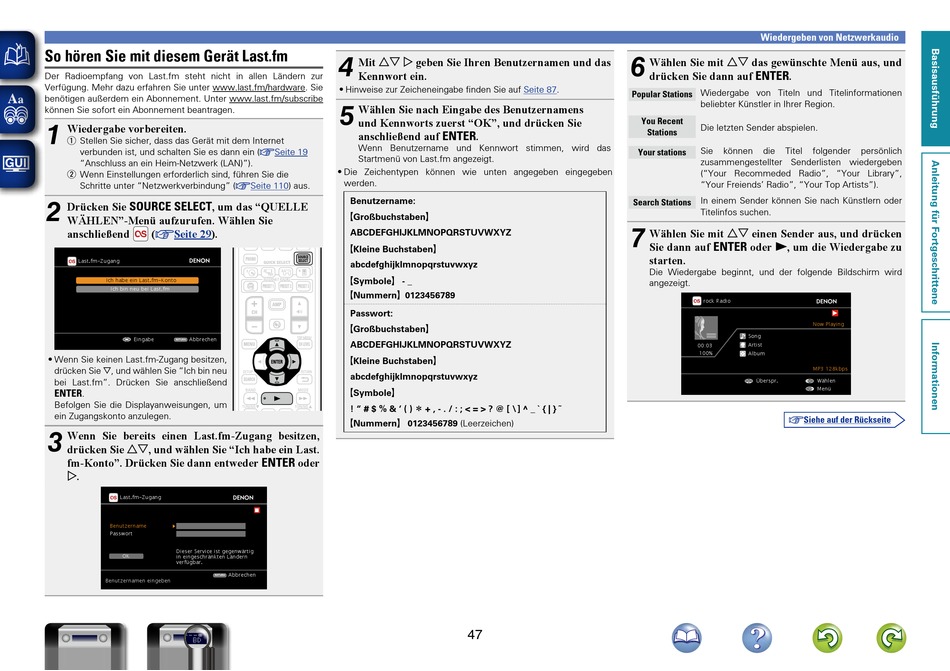Click 'Siehe auf der Rückseite' link
Image resolution: width=950 pixels, height=671 pixels.
(843, 420)
